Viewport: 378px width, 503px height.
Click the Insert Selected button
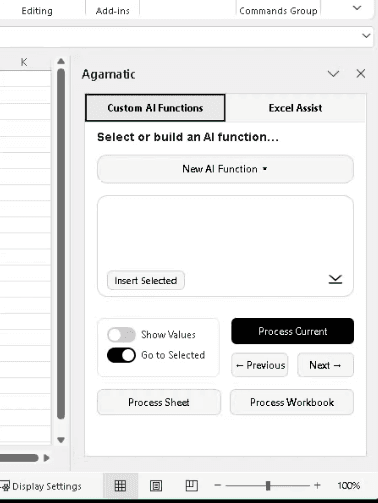(x=146, y=281)
